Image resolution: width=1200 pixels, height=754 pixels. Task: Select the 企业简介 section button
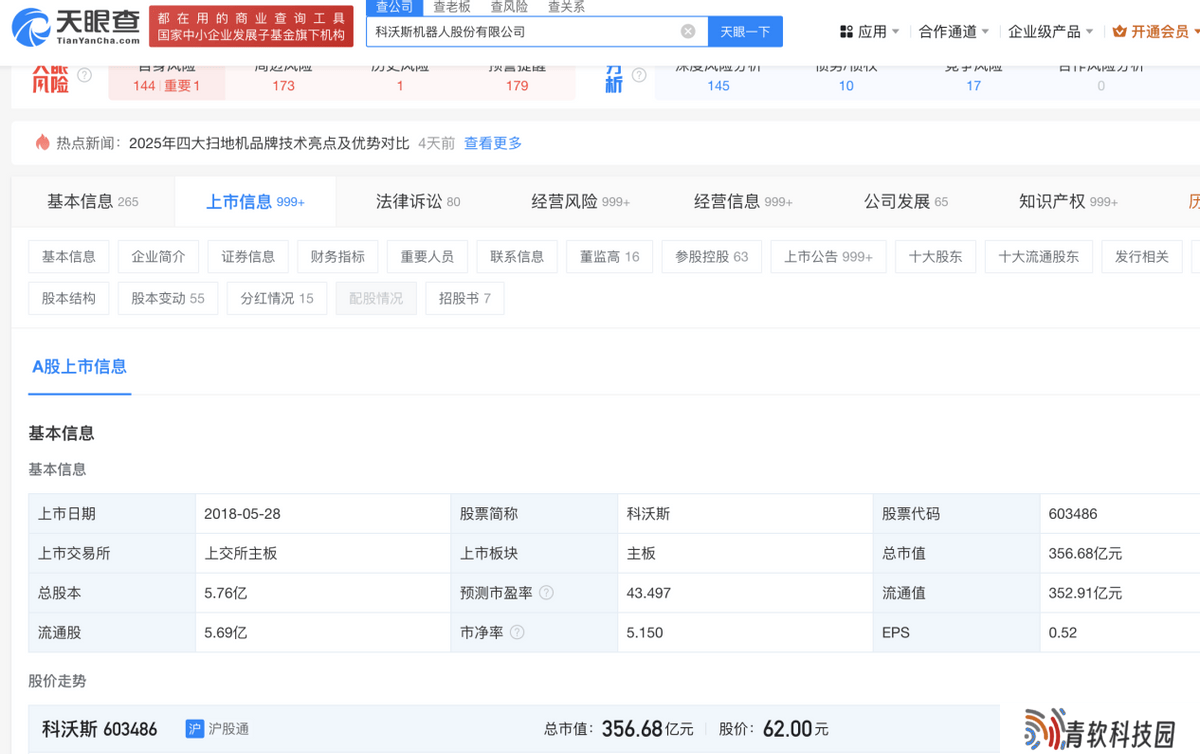pyautogui.click(x=158, y=257)
